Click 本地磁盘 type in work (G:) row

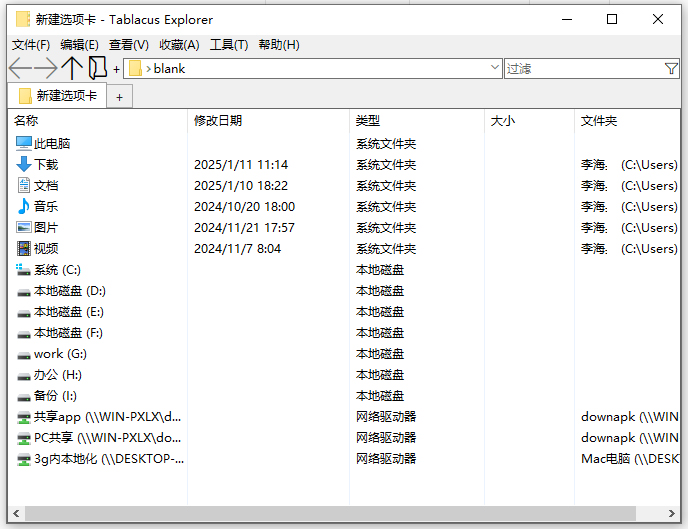coord(380,354)
